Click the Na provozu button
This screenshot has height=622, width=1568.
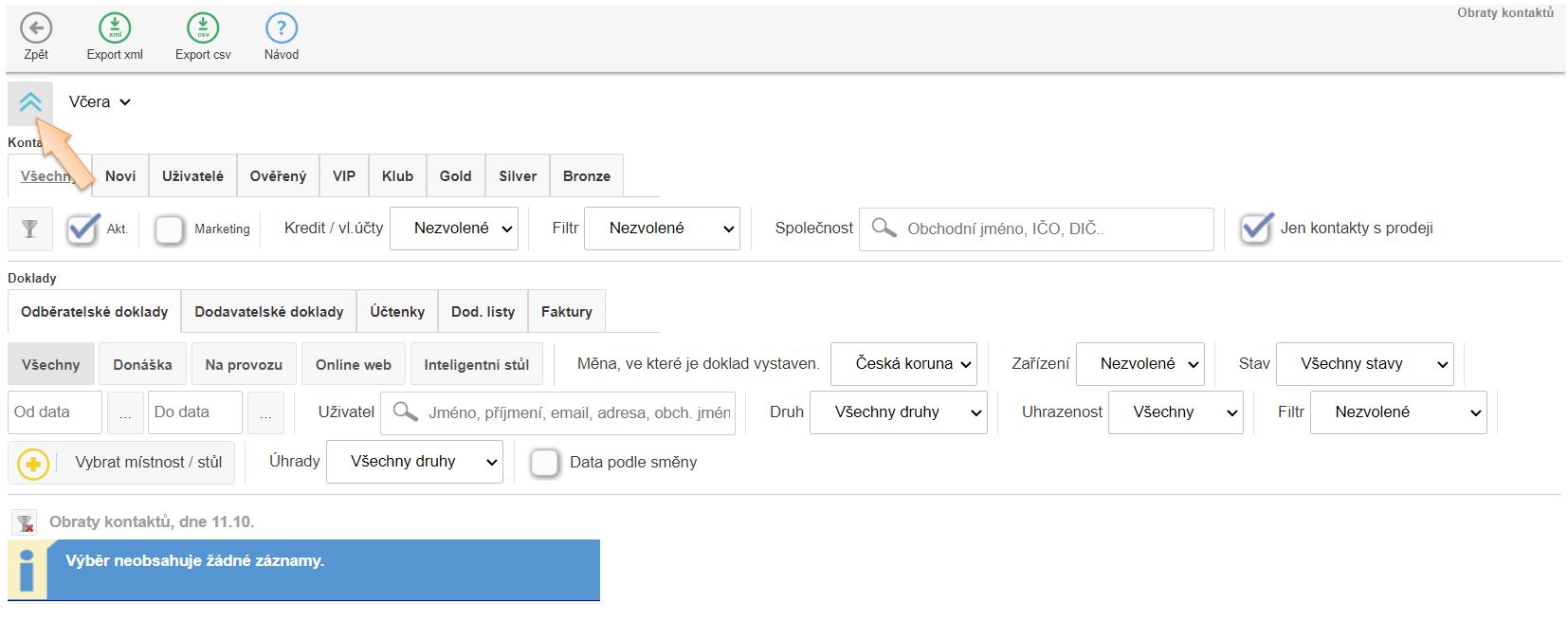(244, 364)
